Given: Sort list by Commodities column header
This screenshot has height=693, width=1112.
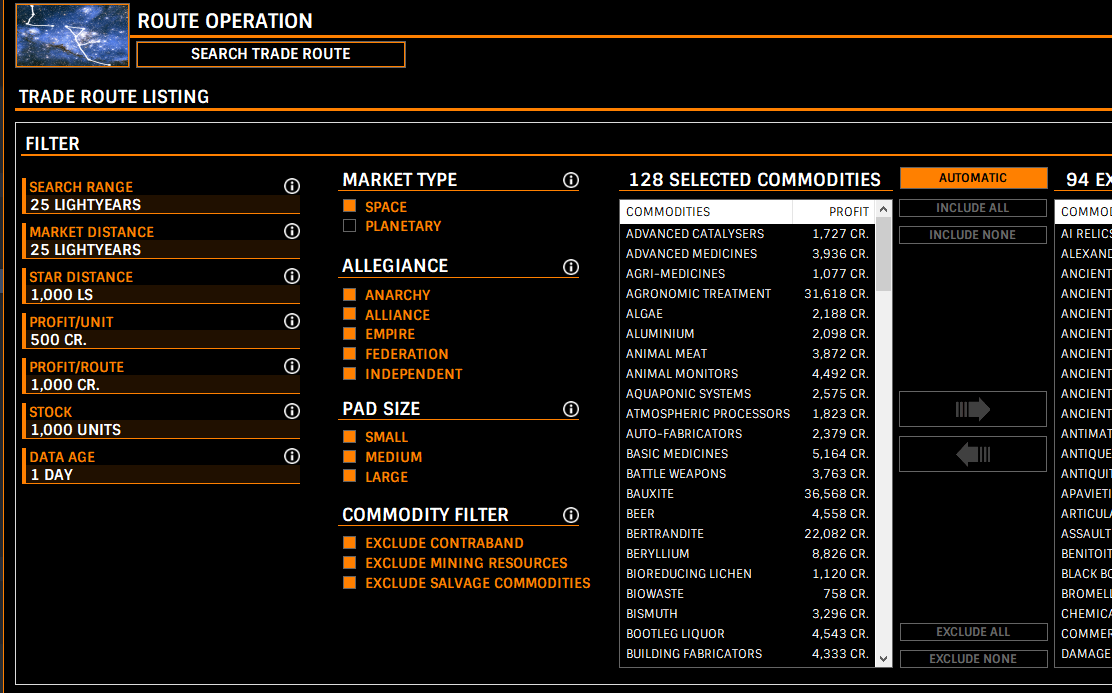Looking at the screenshot, I should click(706, 211).
